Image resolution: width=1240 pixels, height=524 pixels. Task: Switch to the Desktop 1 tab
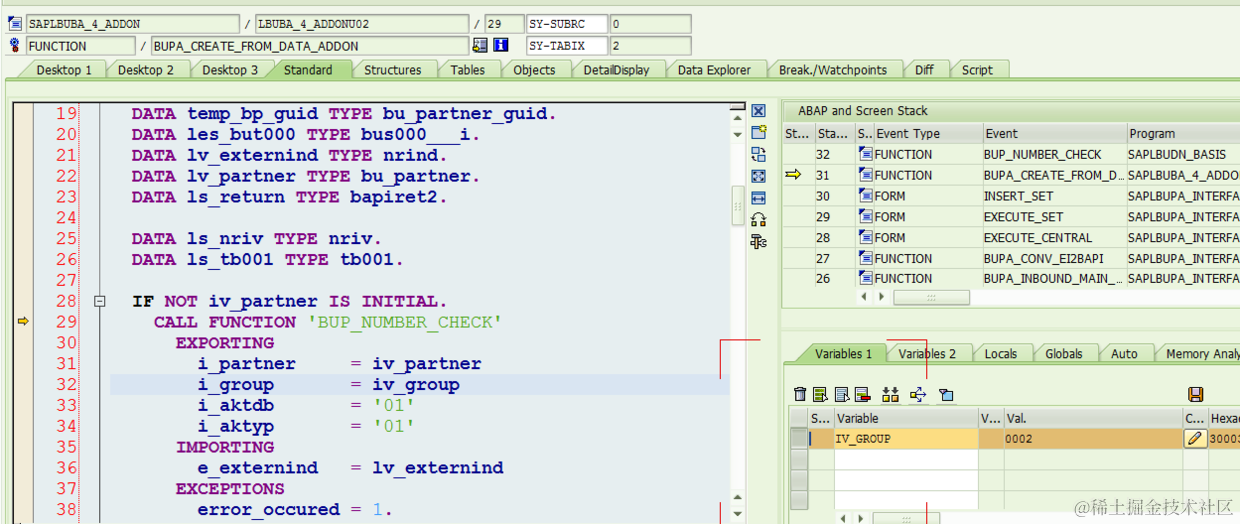click(x=64, y=70)
